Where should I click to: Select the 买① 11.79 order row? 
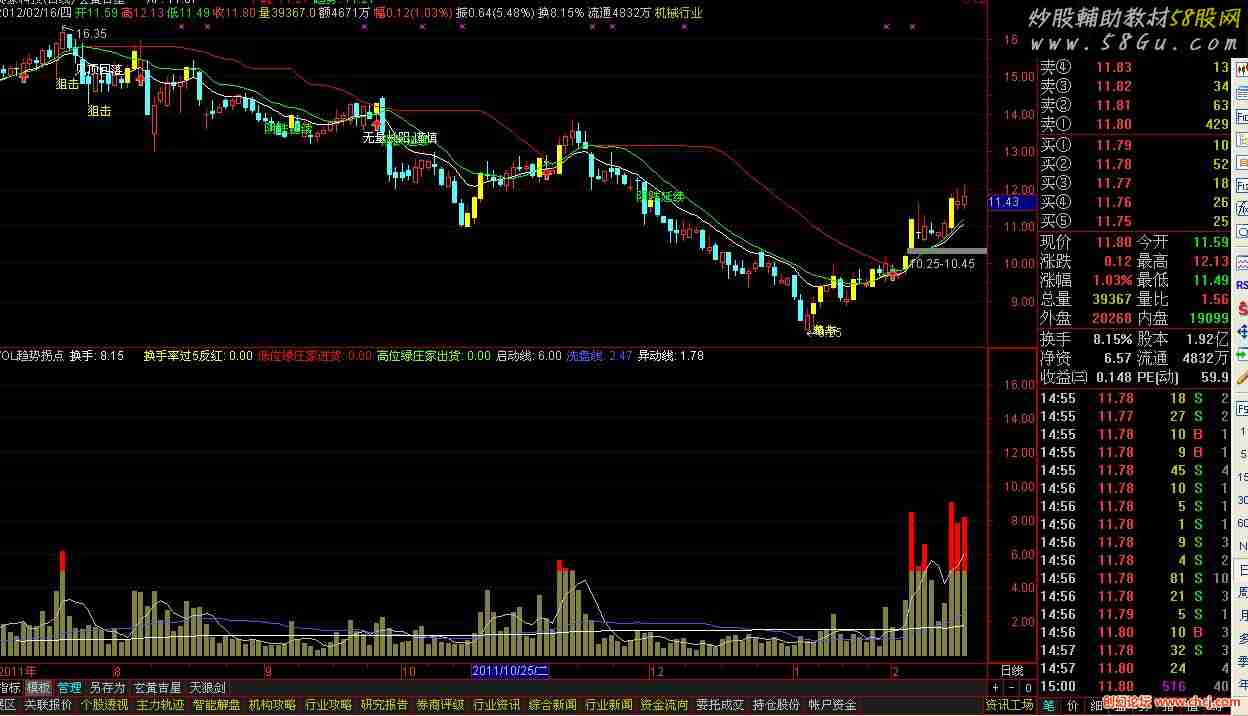(x=1135, y=145)
